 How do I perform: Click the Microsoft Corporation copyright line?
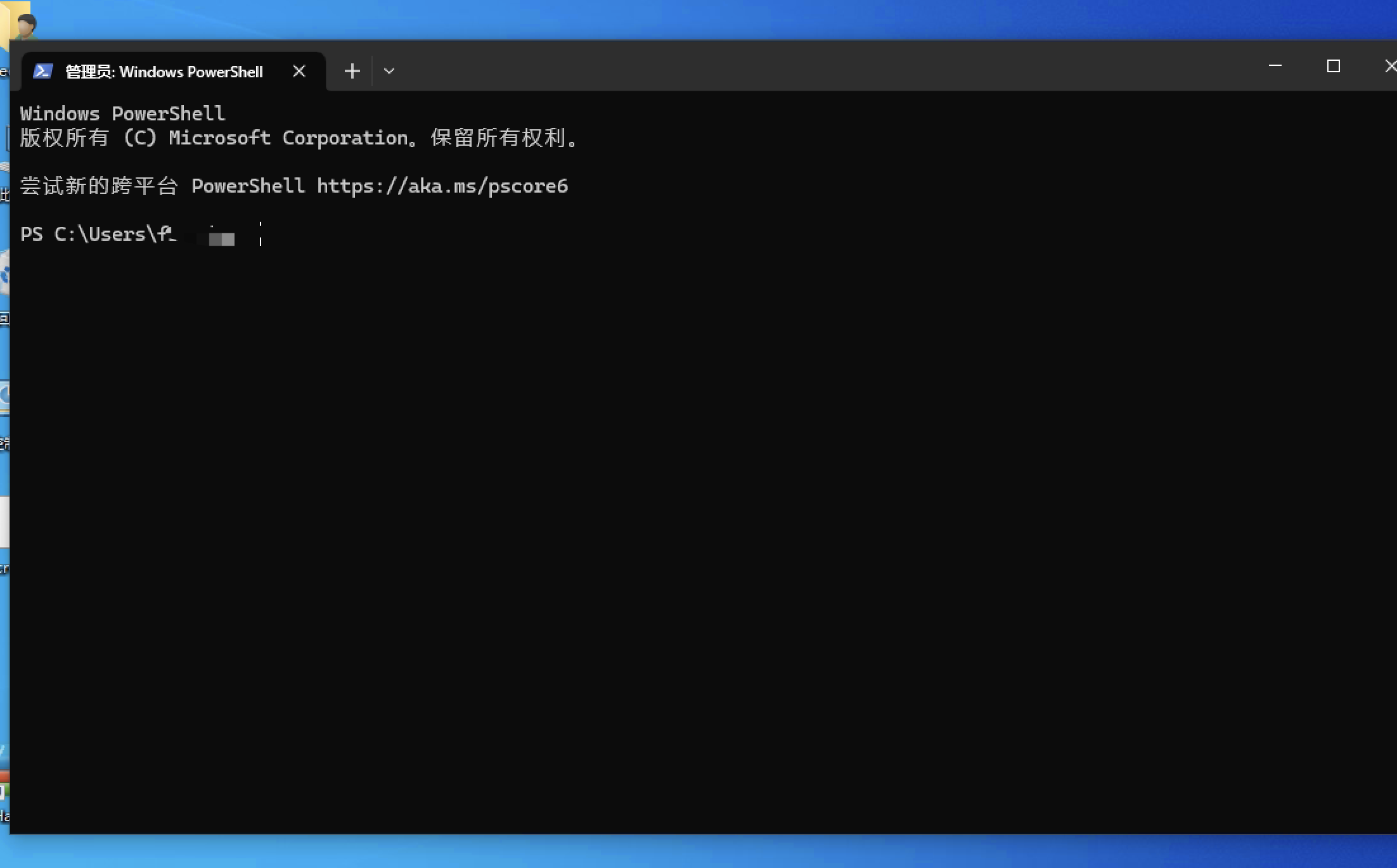[298, 138]
